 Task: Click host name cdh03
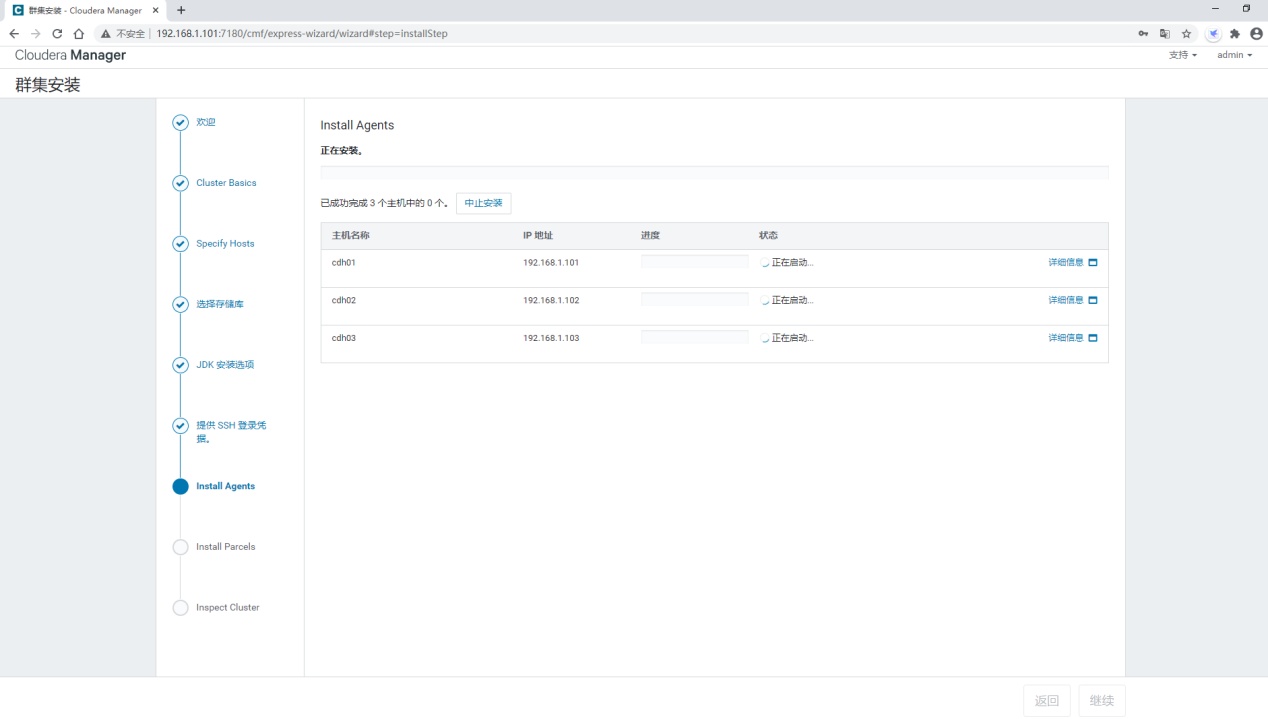click(x=344, y=338)
